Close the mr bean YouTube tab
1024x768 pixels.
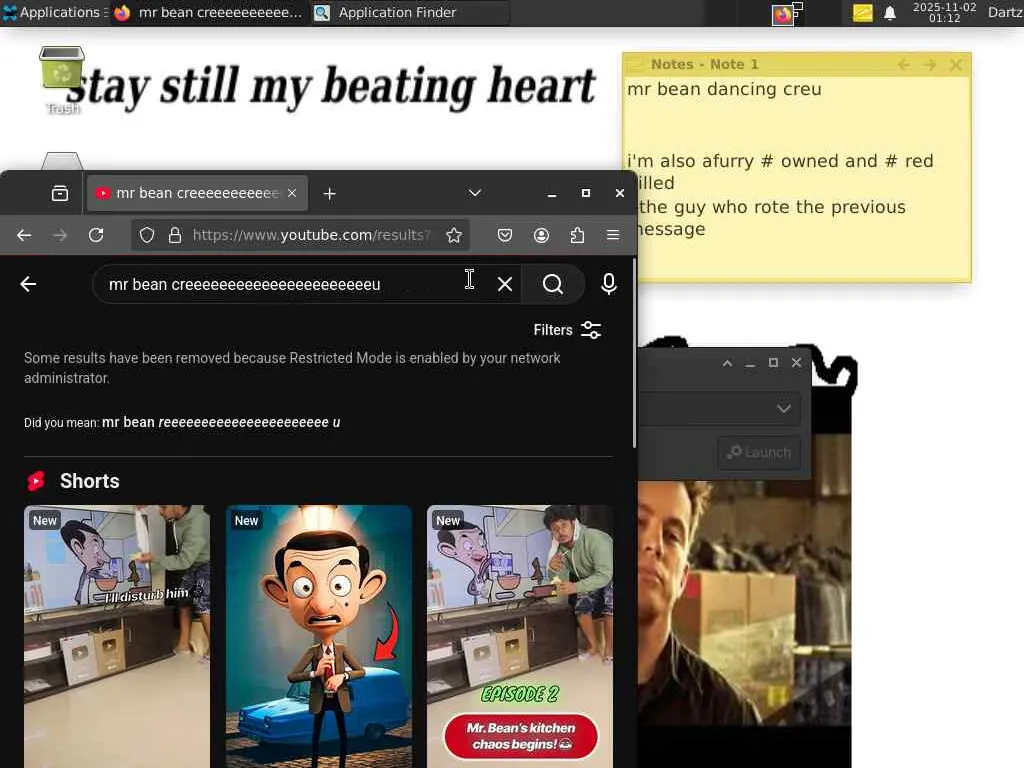[292, 193]
